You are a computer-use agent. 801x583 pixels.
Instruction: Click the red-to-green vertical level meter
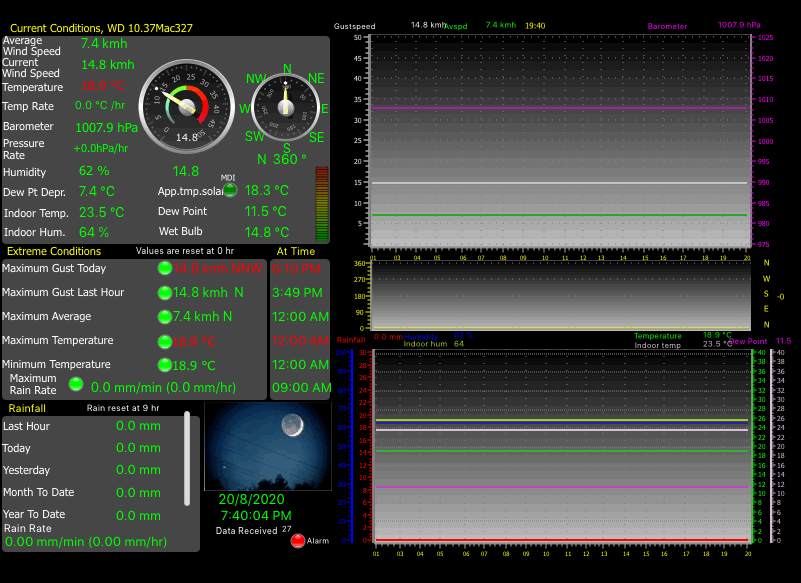pos(321,203)
